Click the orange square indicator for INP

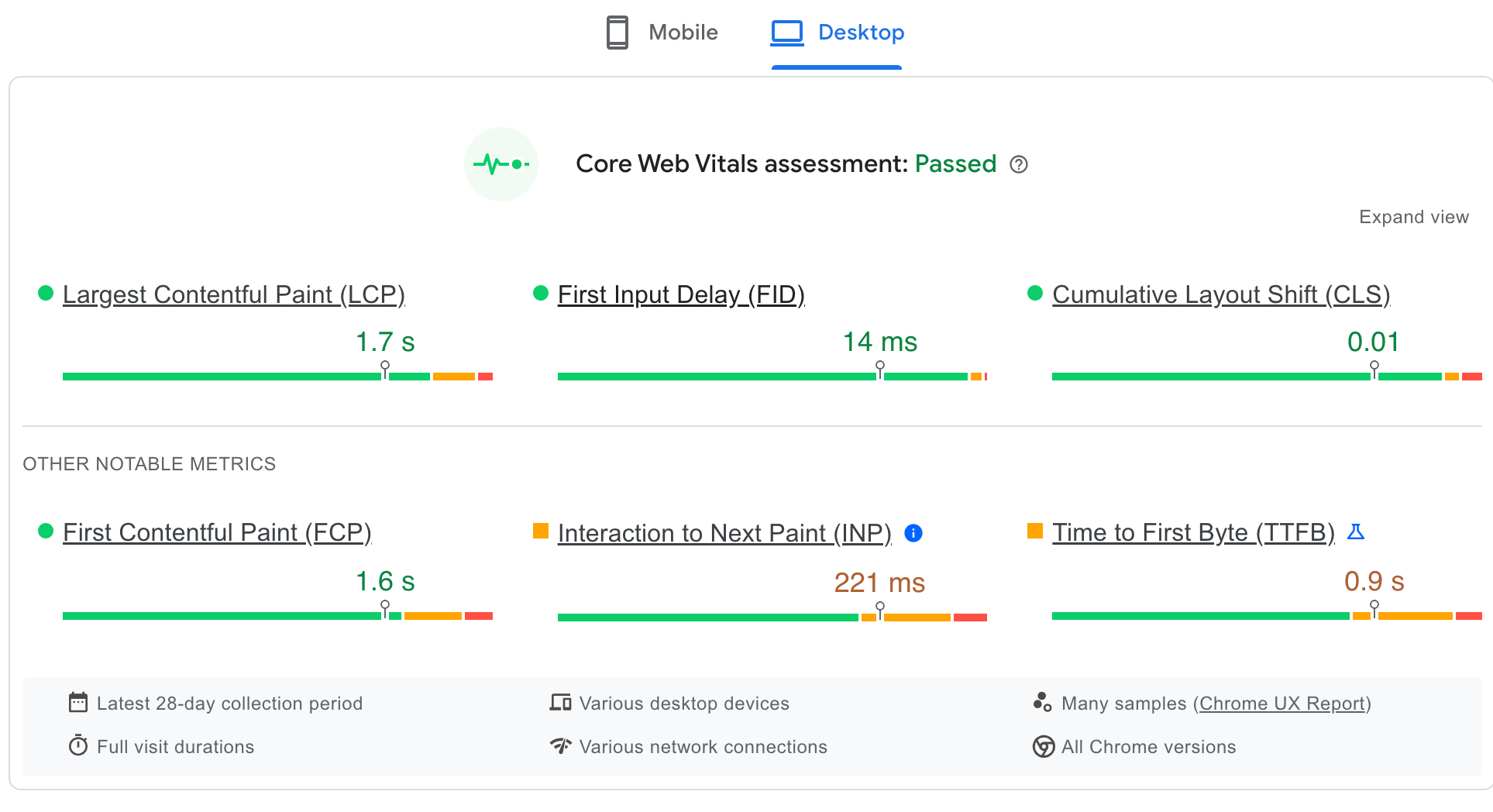click(x=541, y=531)
